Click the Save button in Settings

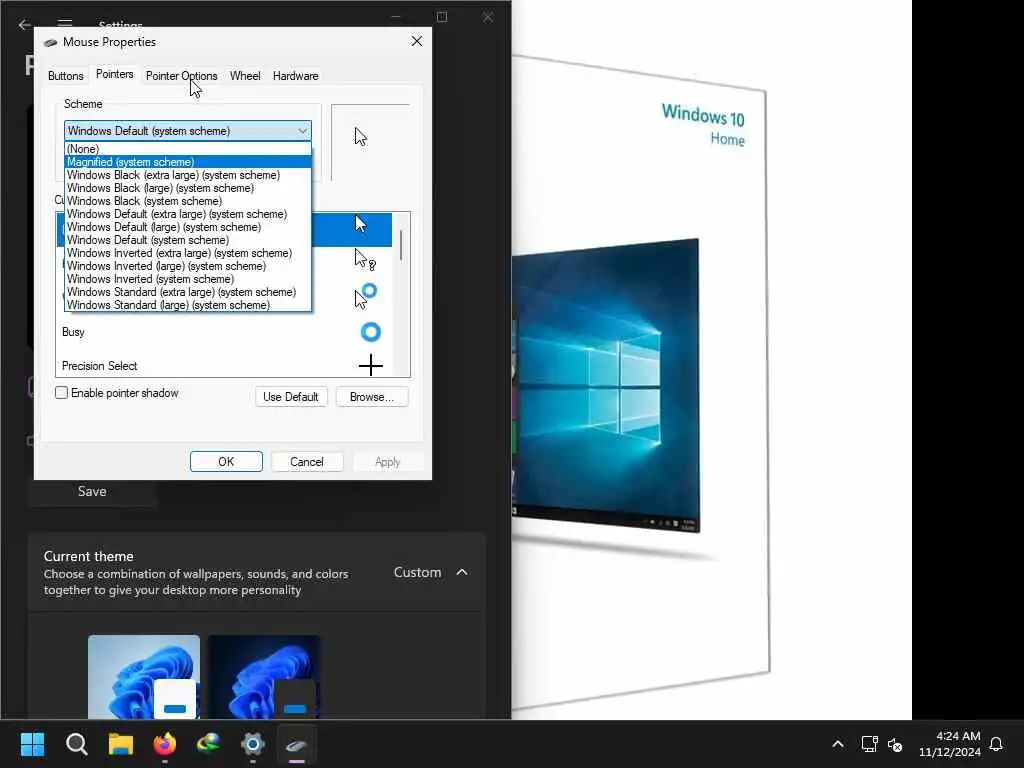[92, 491]
